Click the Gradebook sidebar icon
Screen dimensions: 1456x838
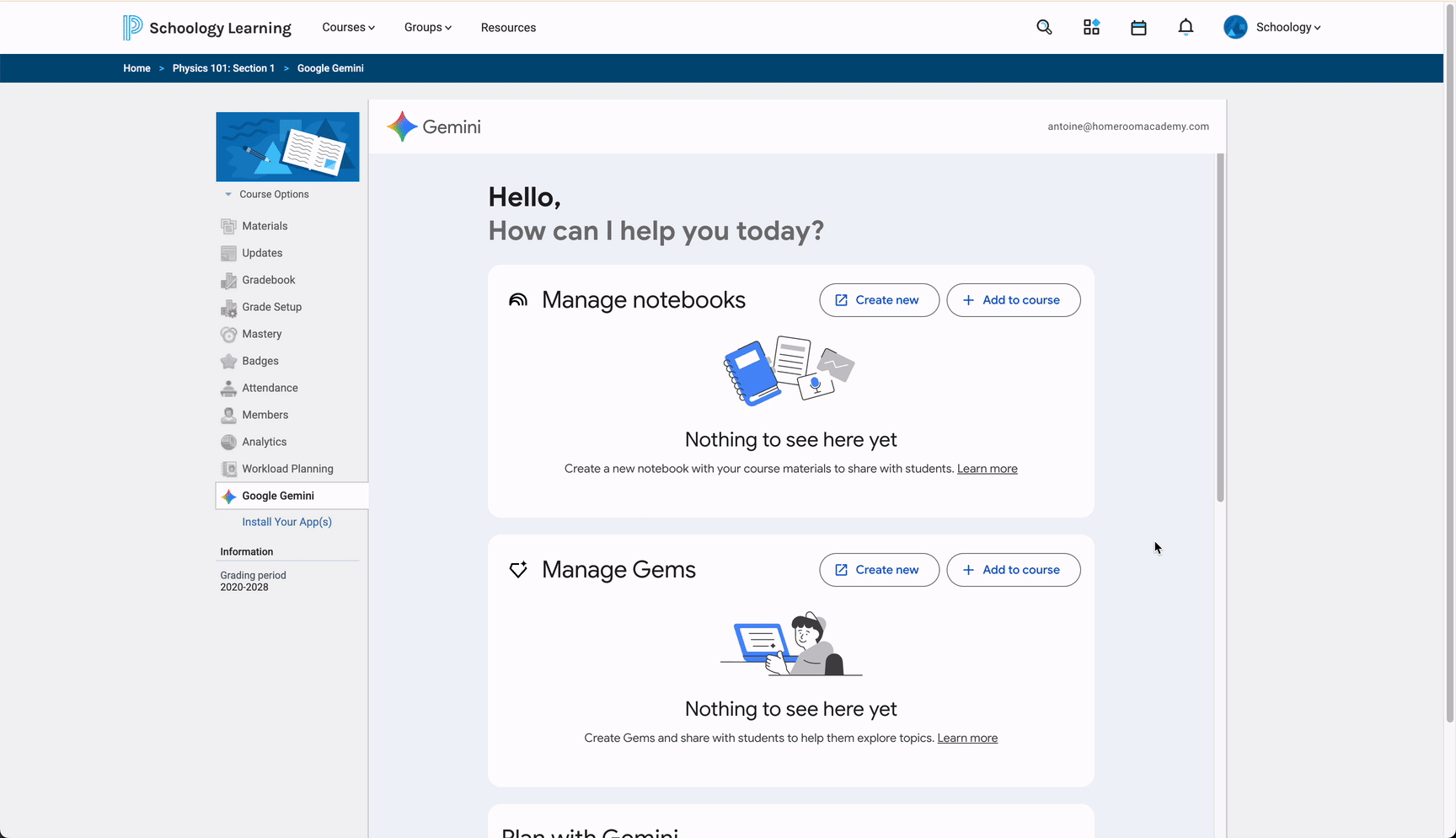228,280
